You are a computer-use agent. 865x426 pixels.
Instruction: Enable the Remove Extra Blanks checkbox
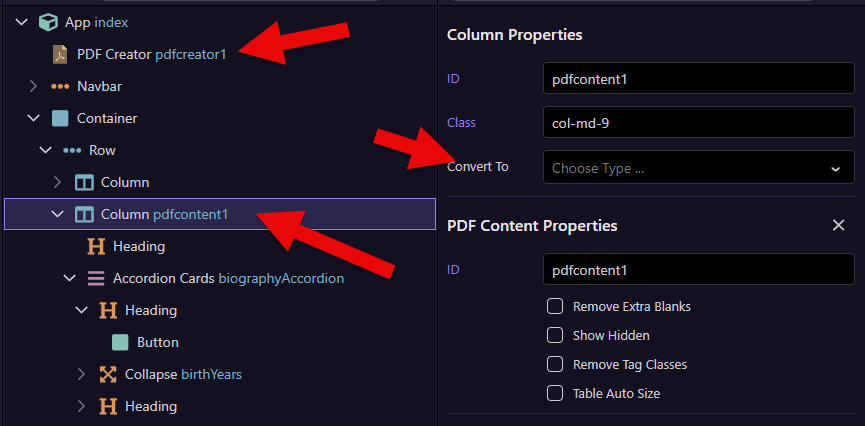coord(554,306)
